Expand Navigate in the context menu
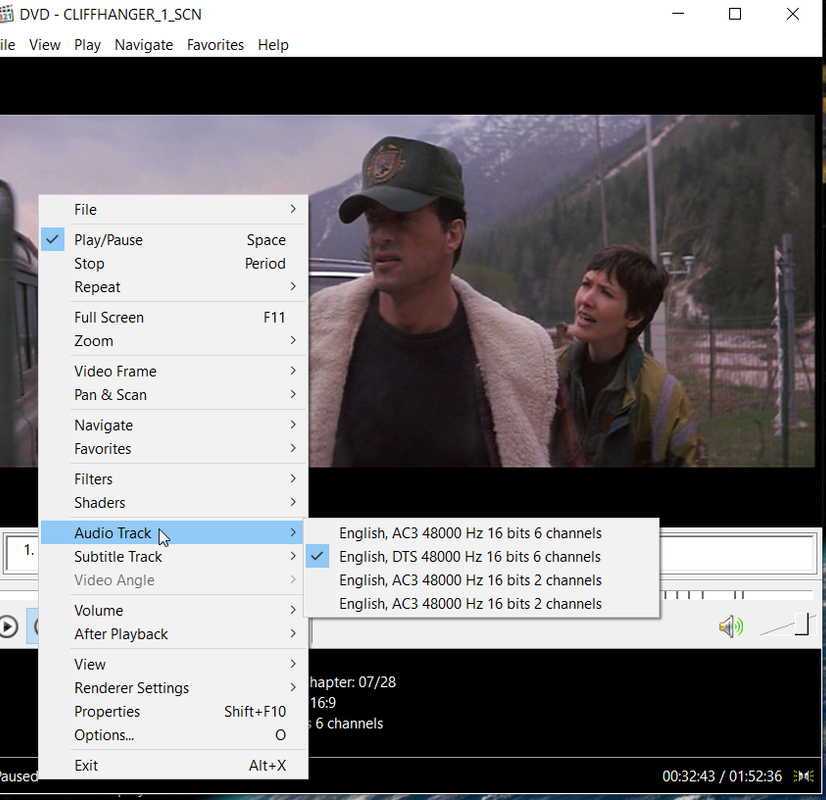The height and width of the screenshot is (800, 826). 173,425
